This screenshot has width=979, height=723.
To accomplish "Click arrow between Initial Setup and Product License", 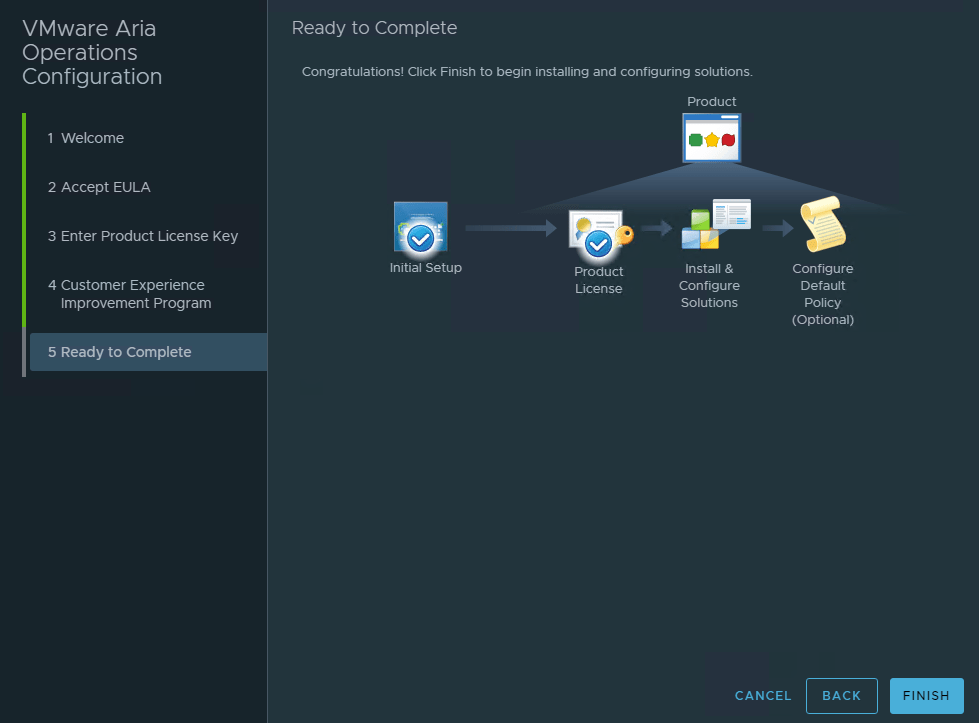I will 510,229.
